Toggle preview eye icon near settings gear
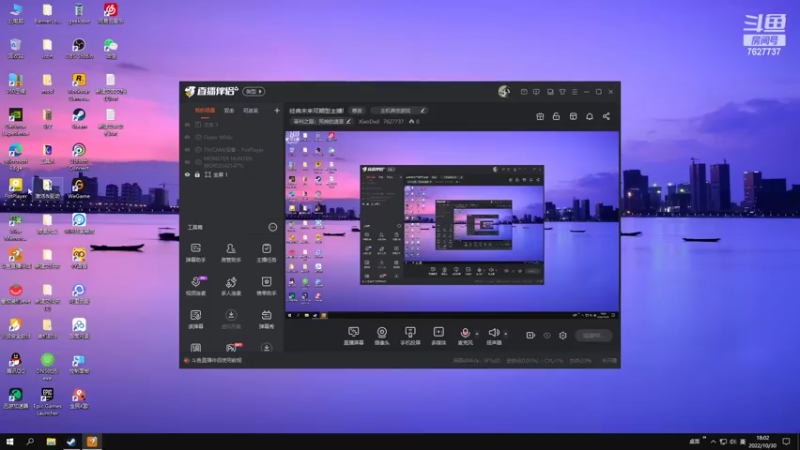The image size is (800, 450). point(547,335)
